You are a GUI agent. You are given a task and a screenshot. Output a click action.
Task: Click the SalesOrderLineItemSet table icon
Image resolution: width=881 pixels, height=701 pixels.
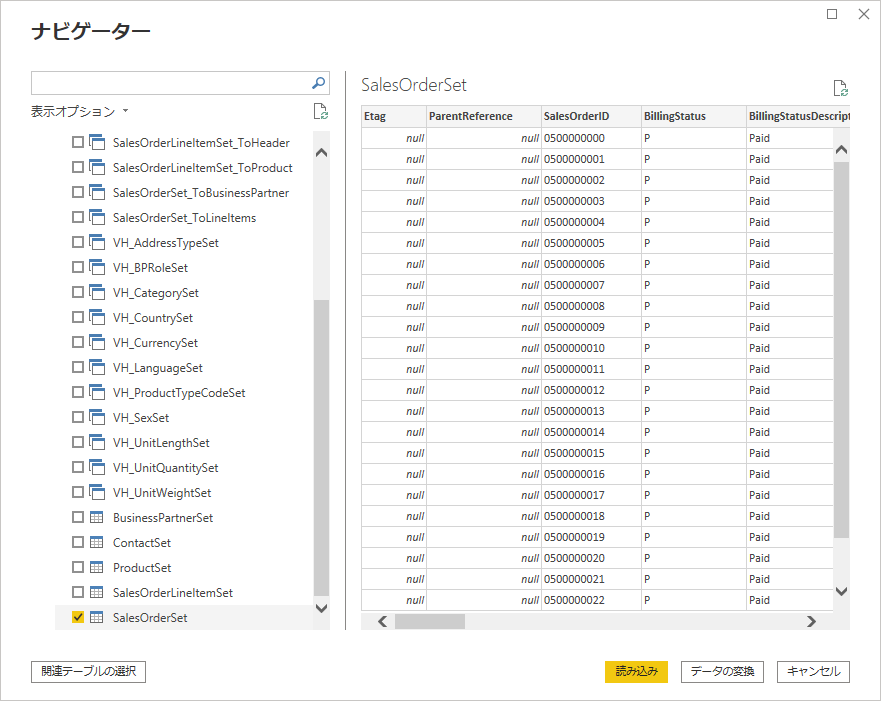(x=97, y=593)
